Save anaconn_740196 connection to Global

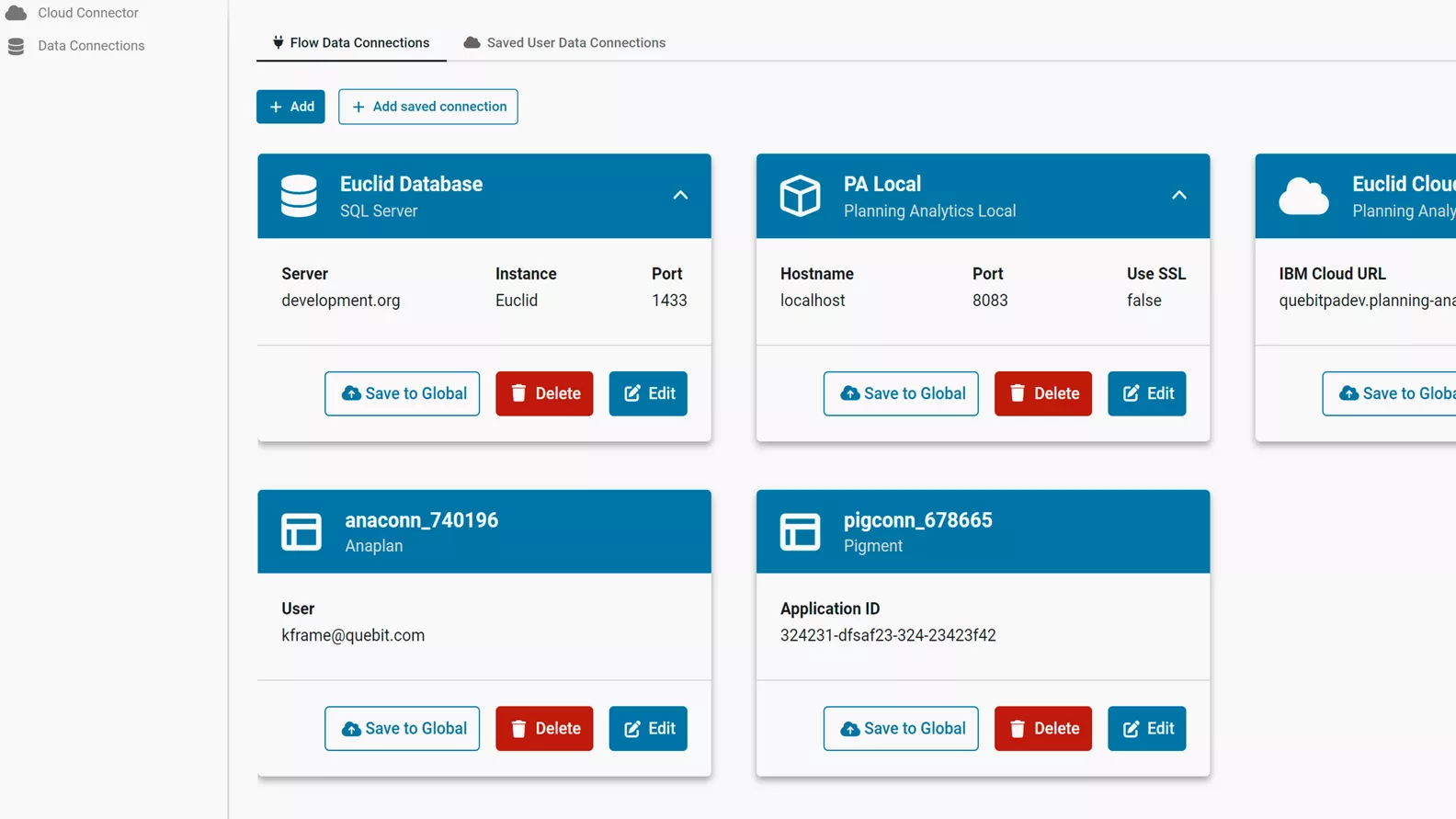pyautogui.click(x=402, y=728)
